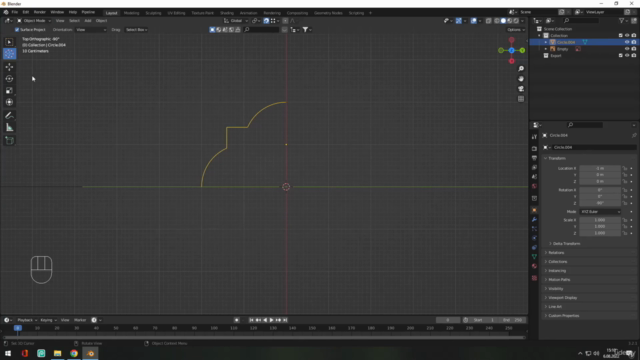The width and height of the screenshot is (640, 360).
Task: Open the Tool properties tab
Action: [534, 137]
